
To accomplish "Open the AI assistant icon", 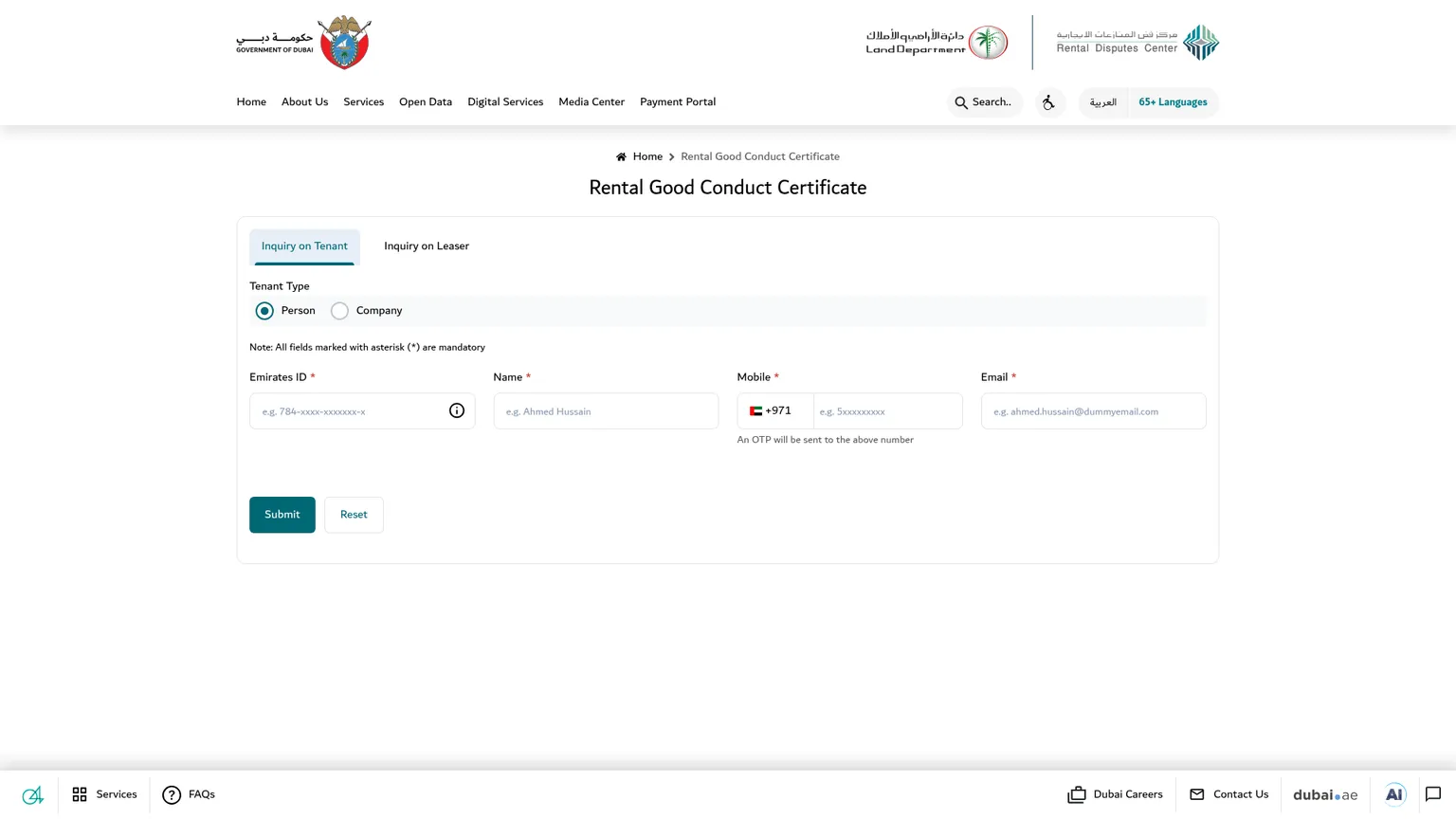I will coord(1393,794).
